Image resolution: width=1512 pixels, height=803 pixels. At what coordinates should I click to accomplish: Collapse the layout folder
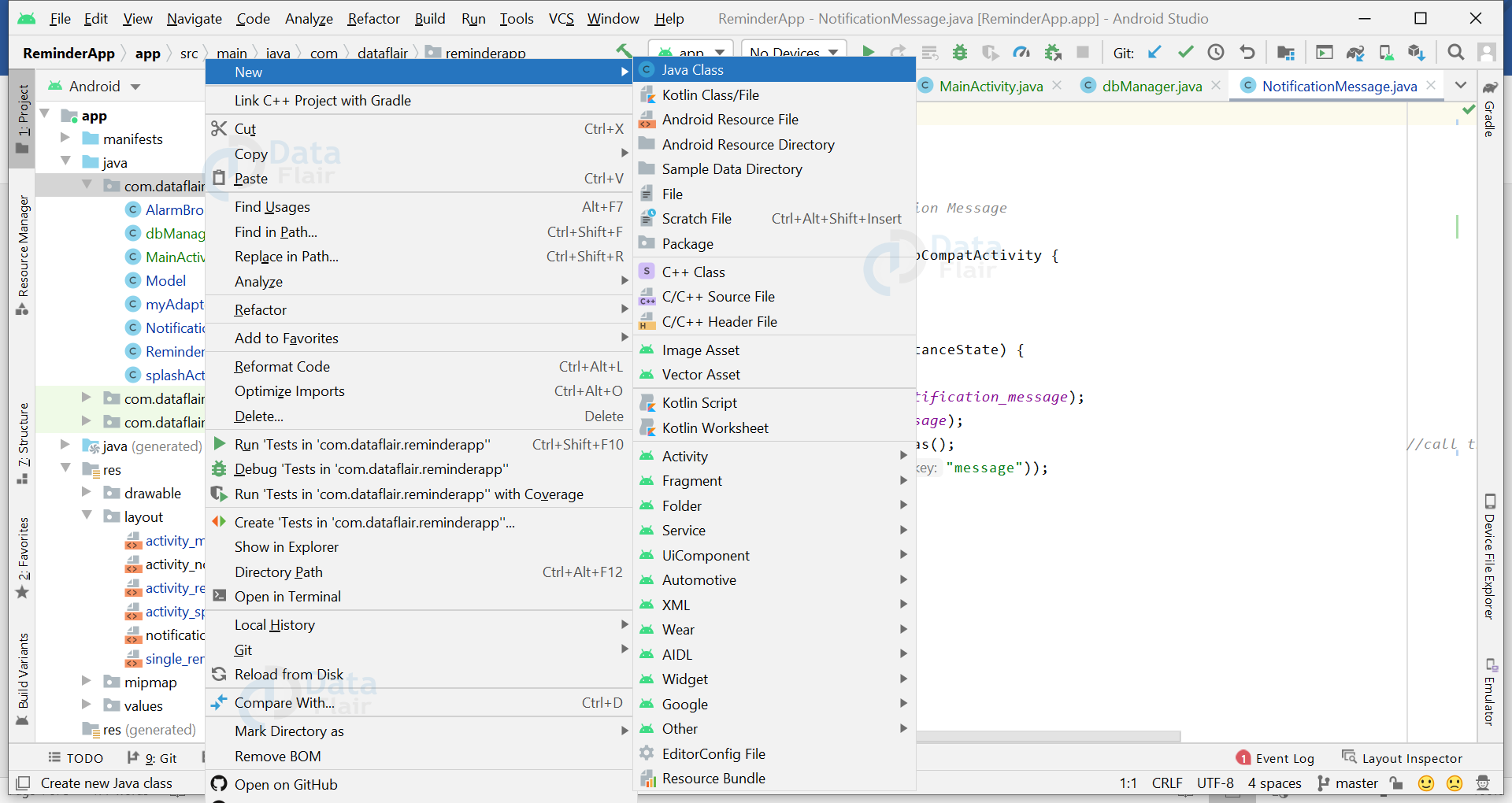87,516
